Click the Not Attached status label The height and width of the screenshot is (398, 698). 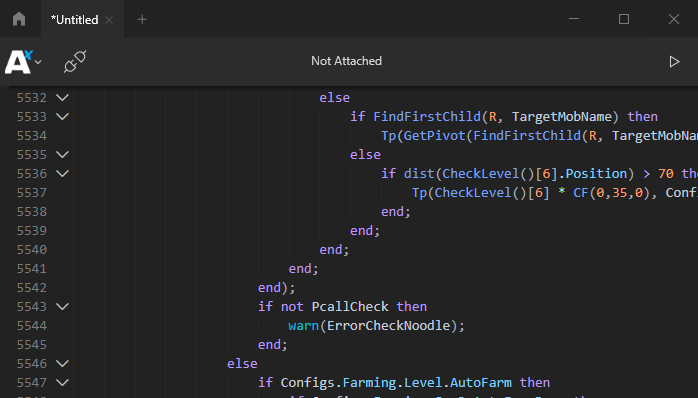[346, 61]
